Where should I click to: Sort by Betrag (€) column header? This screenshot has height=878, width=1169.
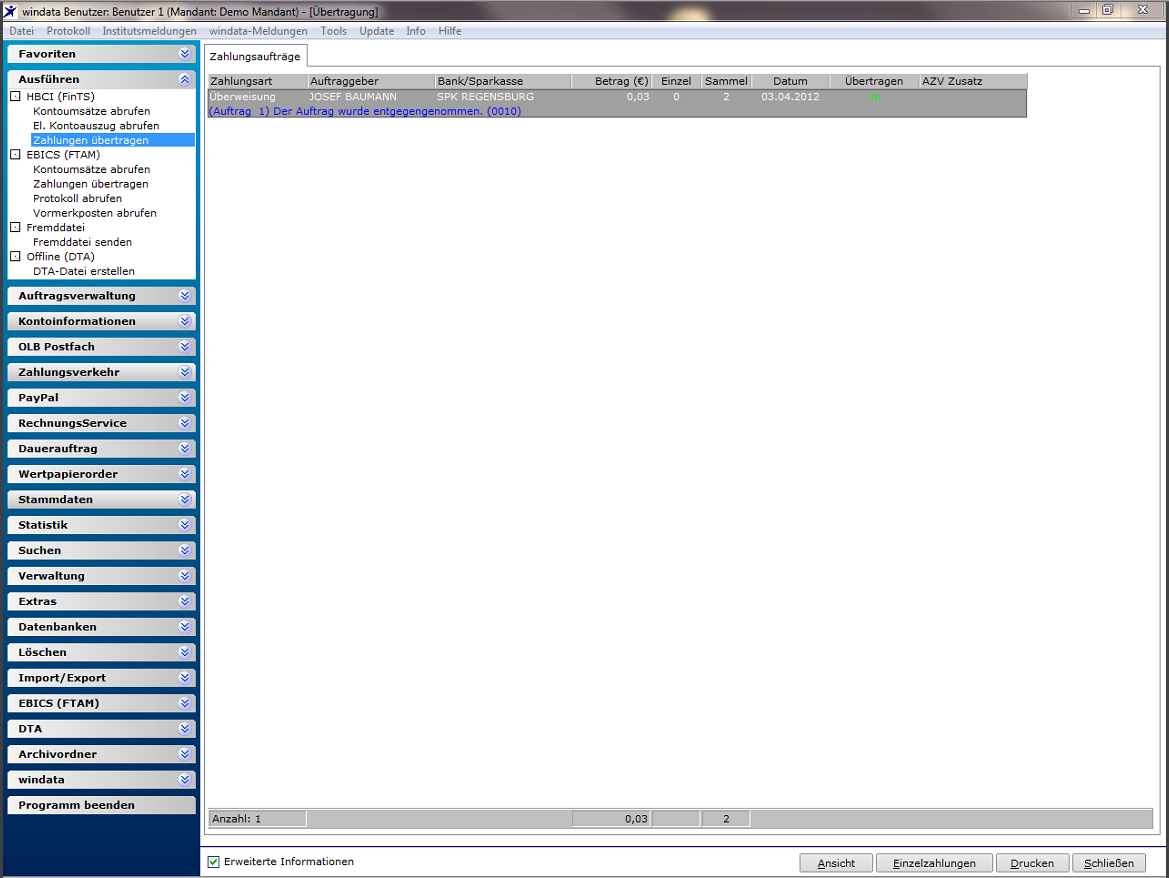[x=611, y=81]
